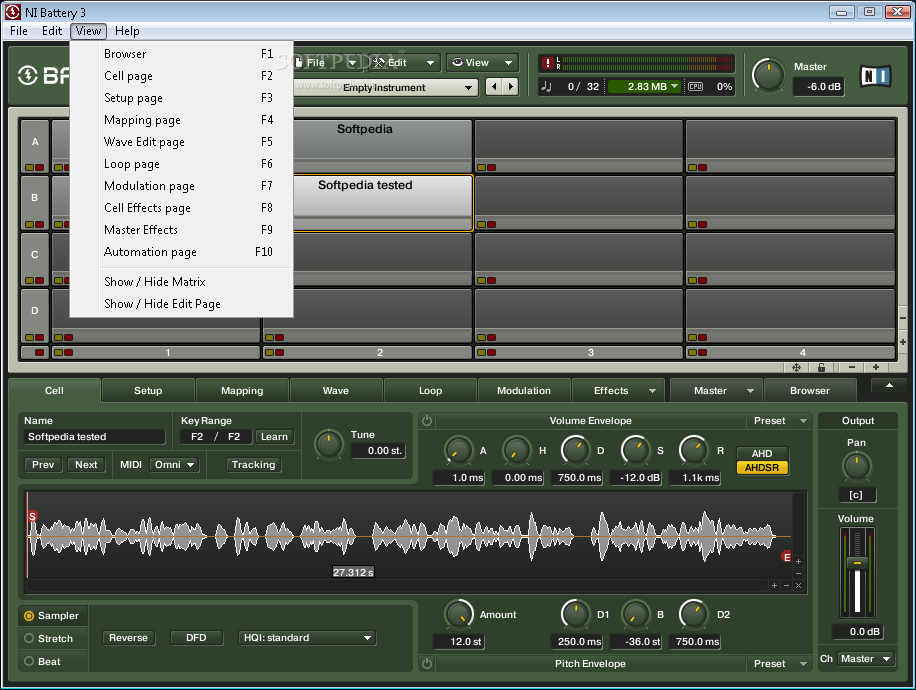Click the Name field Softpedia tested
The height and width of the screenshot is (690, 916).
94,436
